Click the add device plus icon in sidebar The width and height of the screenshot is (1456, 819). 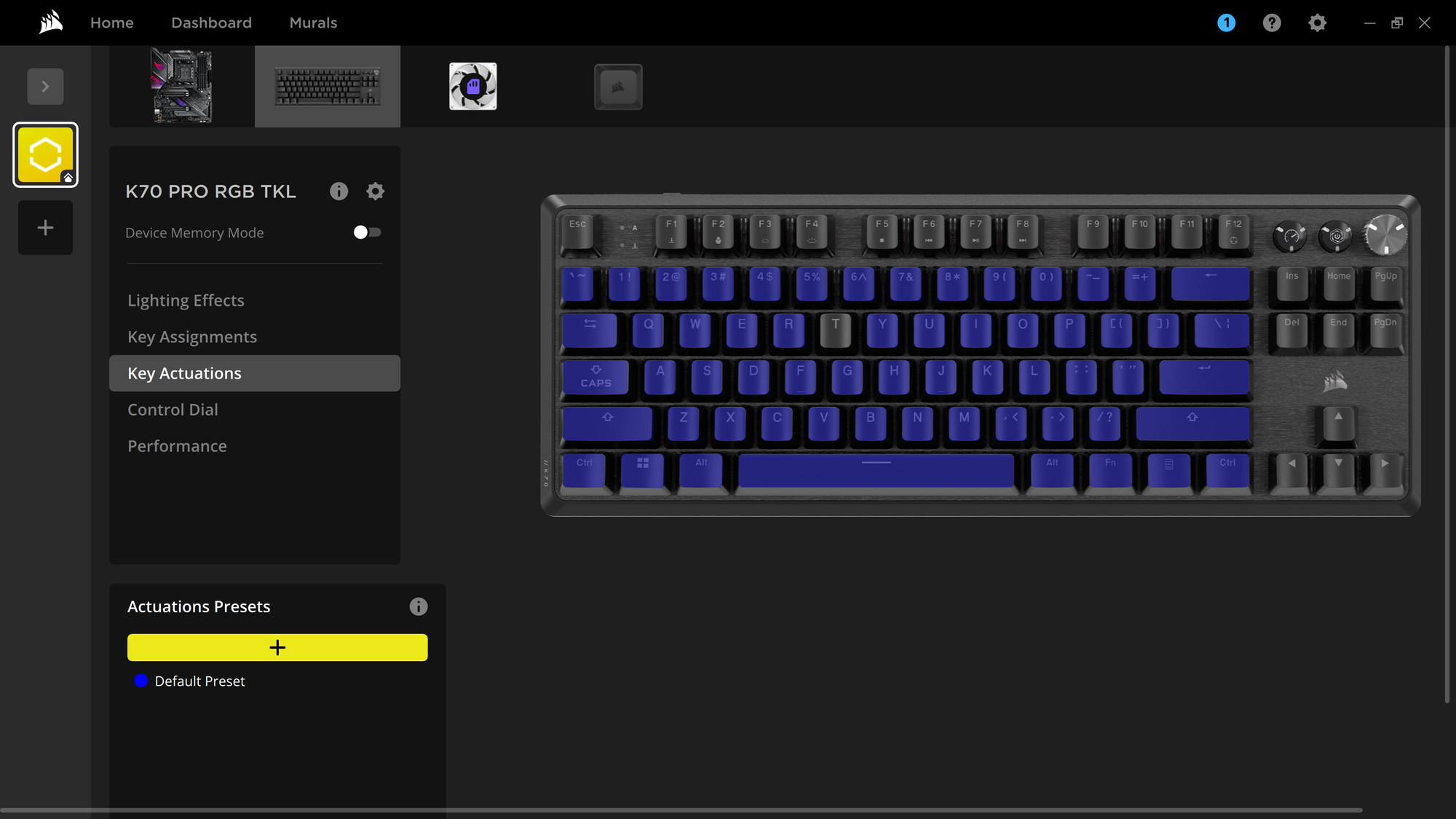click(45, 227)
